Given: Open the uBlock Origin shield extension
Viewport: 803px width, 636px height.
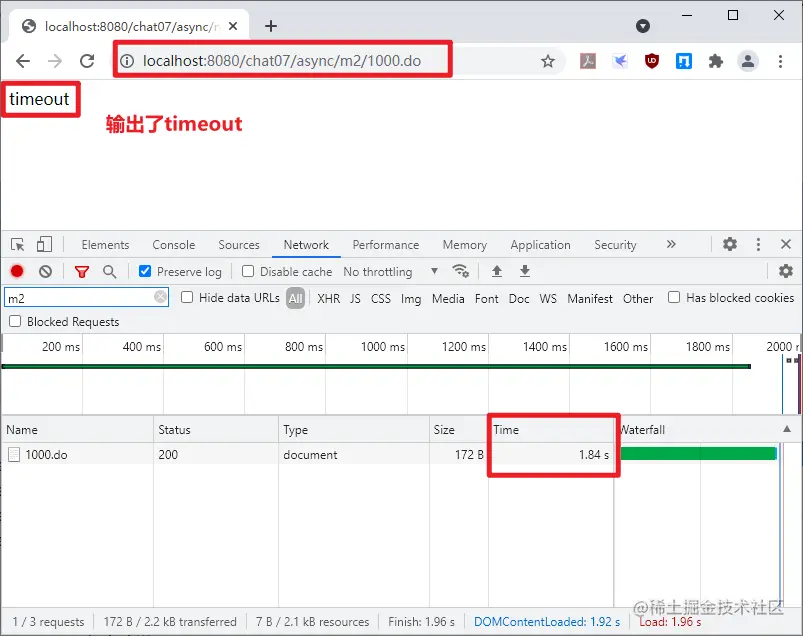Looking at the screenshot, I should [651, 61].
